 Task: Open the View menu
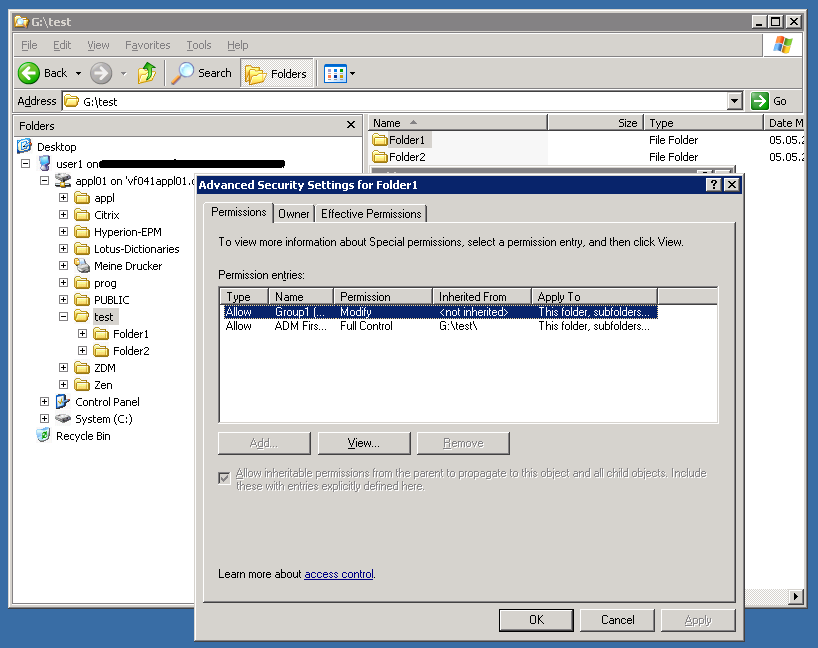tap(98, 45)
